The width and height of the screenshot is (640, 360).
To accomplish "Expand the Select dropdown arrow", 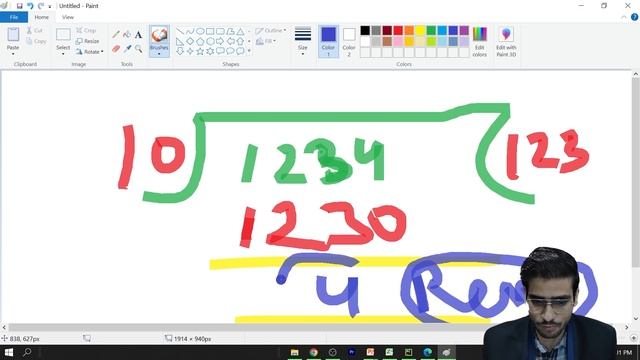I will click(63, 54).
